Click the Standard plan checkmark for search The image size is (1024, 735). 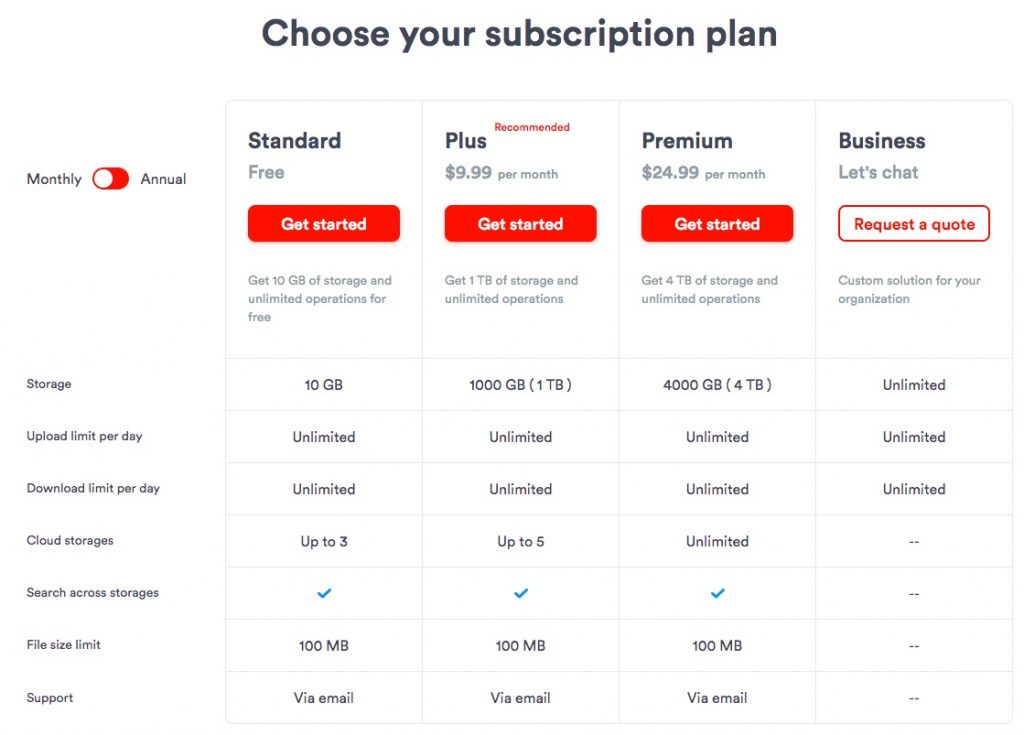(x=324, y=593)
